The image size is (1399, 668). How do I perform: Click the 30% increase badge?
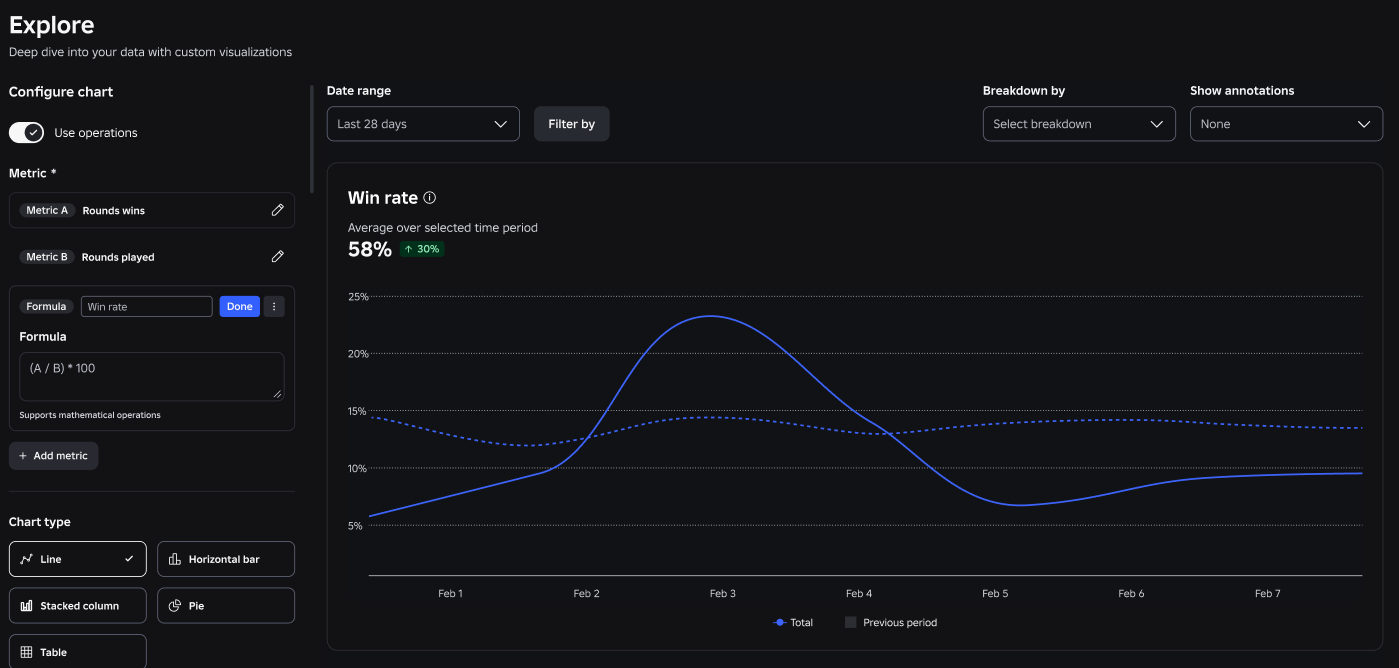pos(422,249)
